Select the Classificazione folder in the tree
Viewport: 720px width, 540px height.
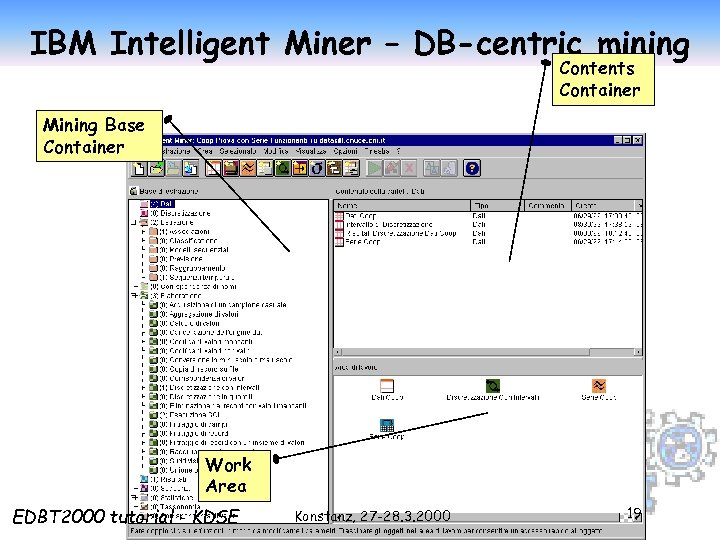click(x=188, y=241)
